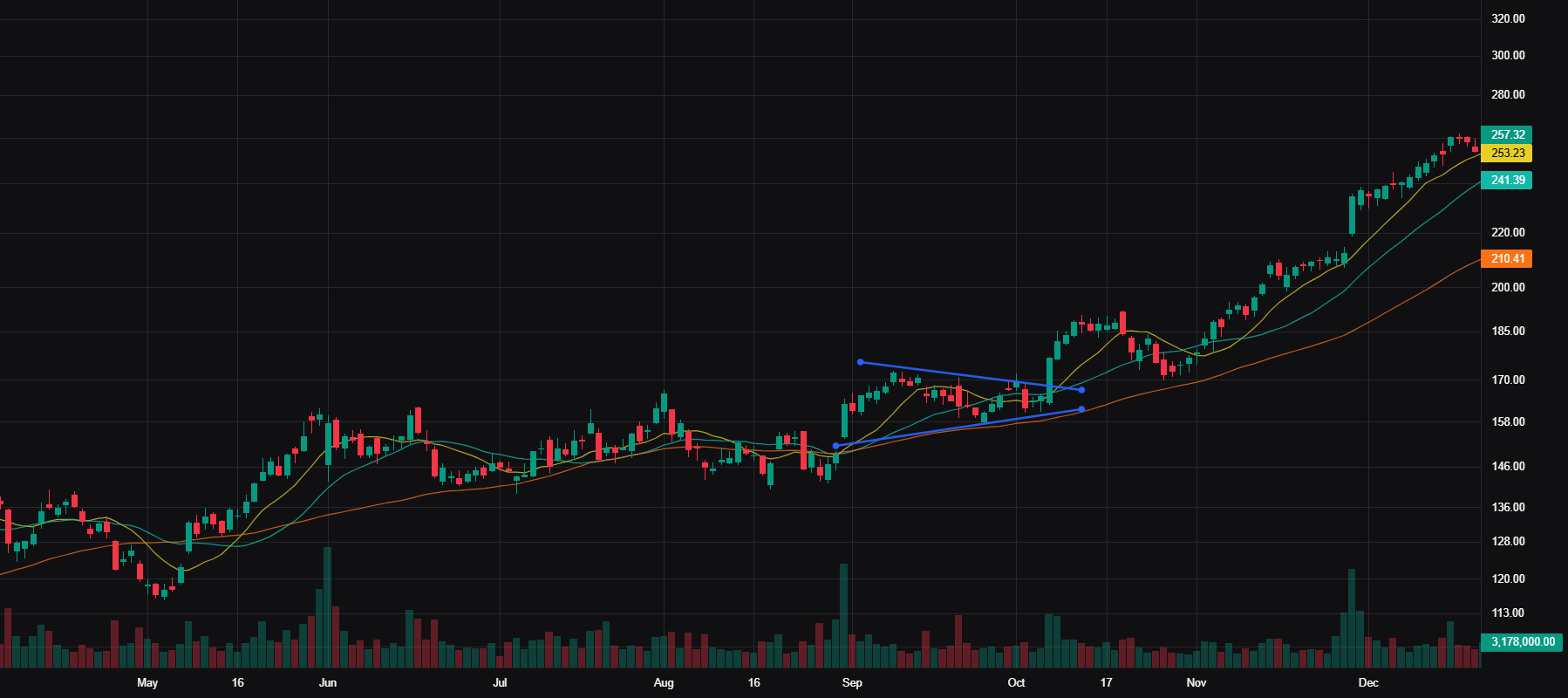Click the 113.00 price axis label

(1508, 612)
